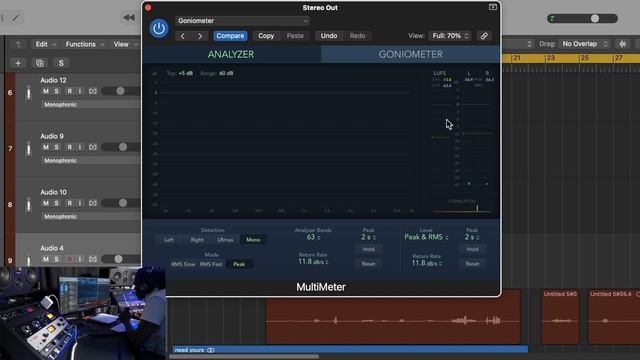The image size is (640, 360).
Task: Click Audio 9 stereo link icon
Action: coord(93,147)
